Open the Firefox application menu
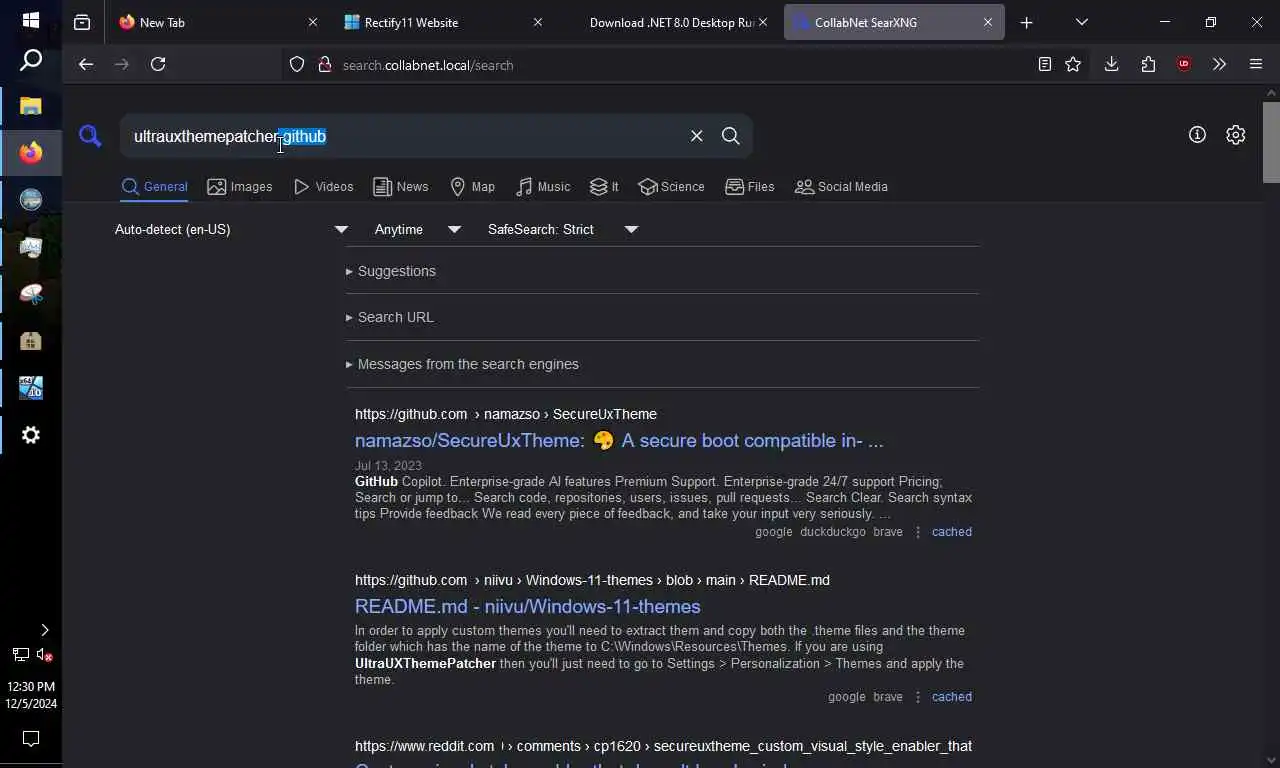 (1256, 64)
